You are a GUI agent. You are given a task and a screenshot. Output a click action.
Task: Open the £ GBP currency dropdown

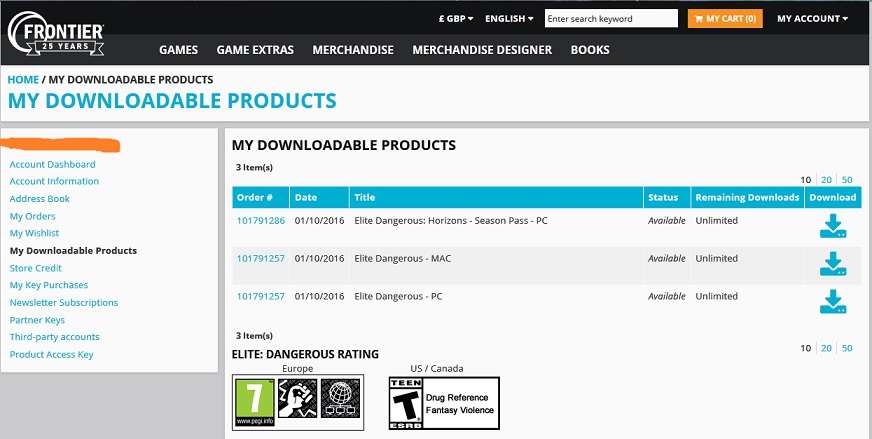(456, 18)
